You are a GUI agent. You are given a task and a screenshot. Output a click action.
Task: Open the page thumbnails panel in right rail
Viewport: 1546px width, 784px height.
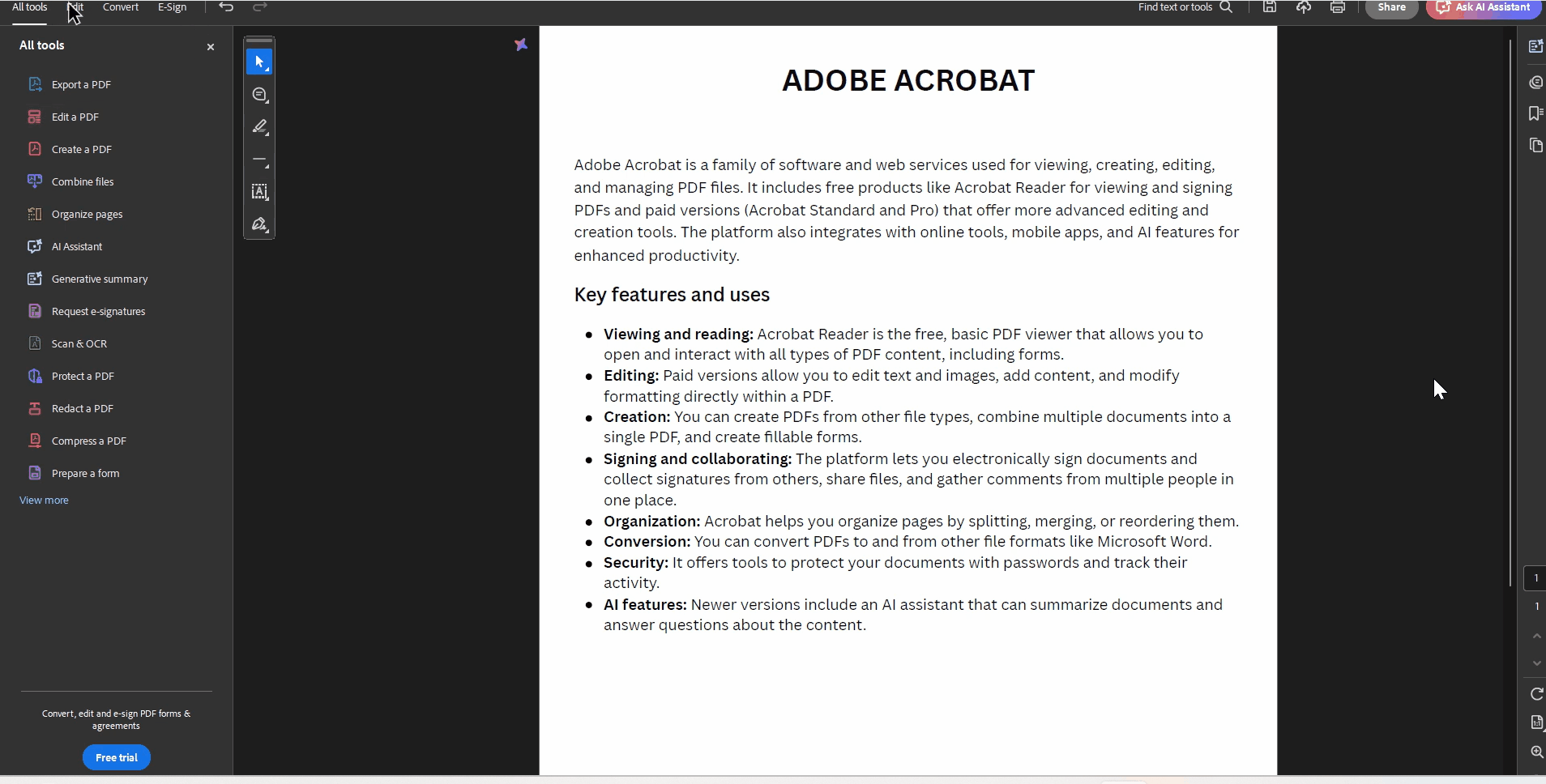[1535, 145]
